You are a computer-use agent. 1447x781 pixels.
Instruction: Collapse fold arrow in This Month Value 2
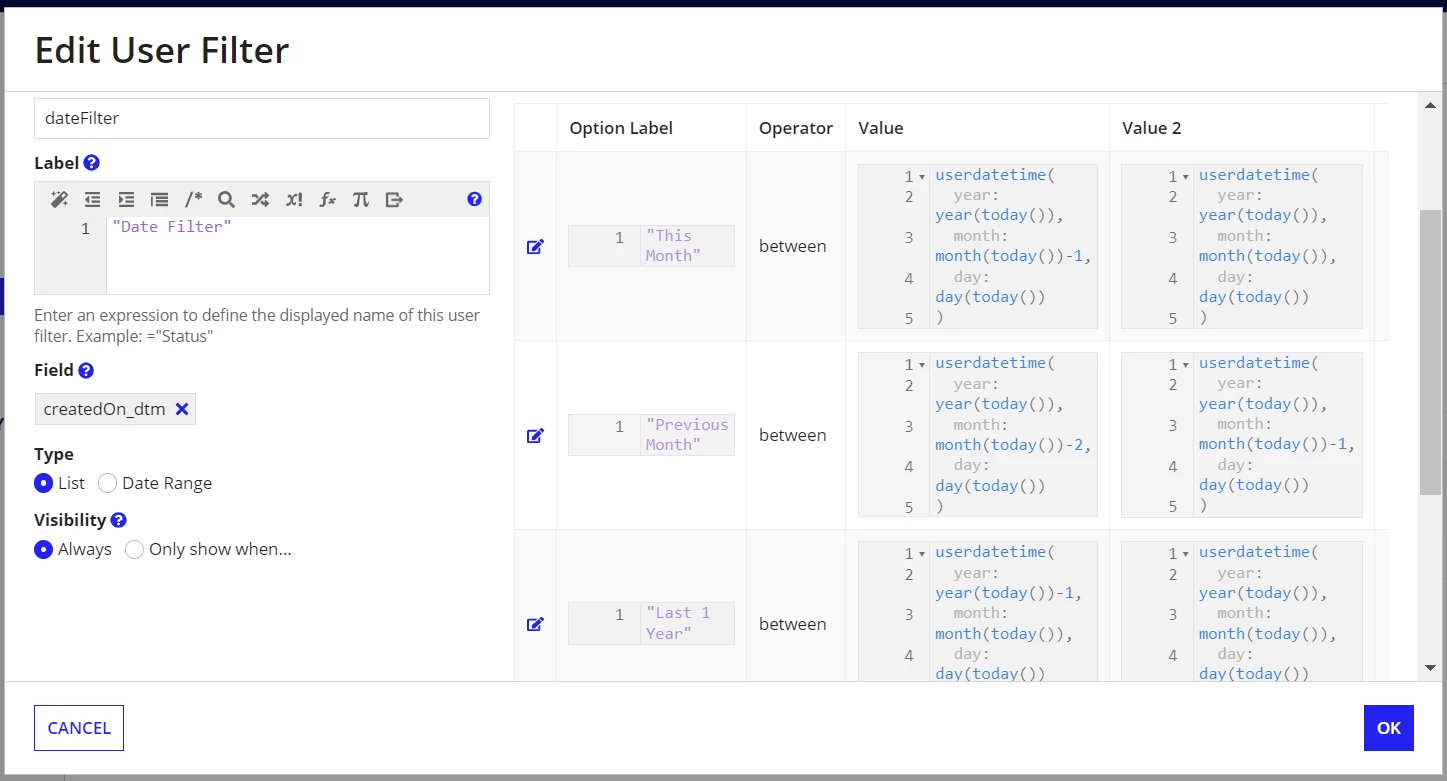point(1186,177)
